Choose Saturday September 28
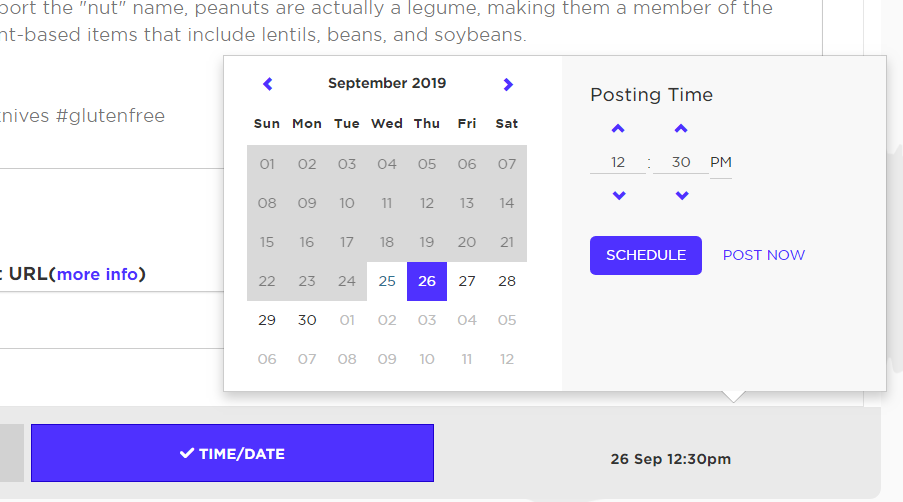Image resolution: width=903 pixels, height=502 pixels. pyautogui.click(x=507, y=281)
